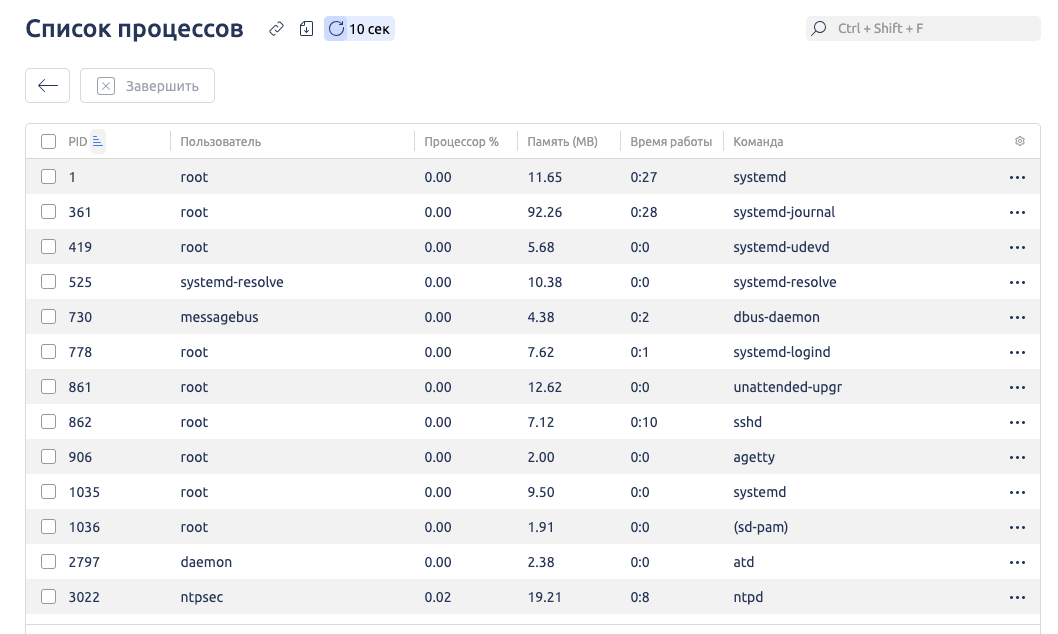Open table column settings gear icon

pos(1019,142)
